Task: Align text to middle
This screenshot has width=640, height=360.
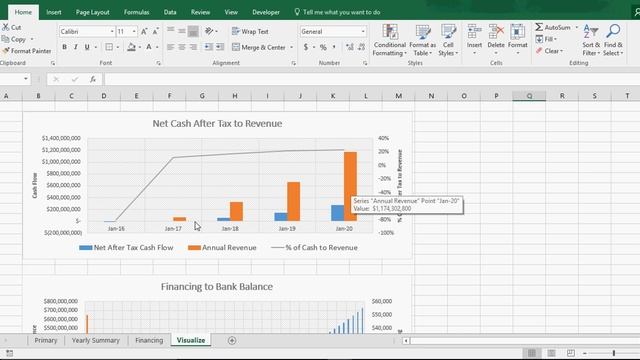Action: coord(182,31)
